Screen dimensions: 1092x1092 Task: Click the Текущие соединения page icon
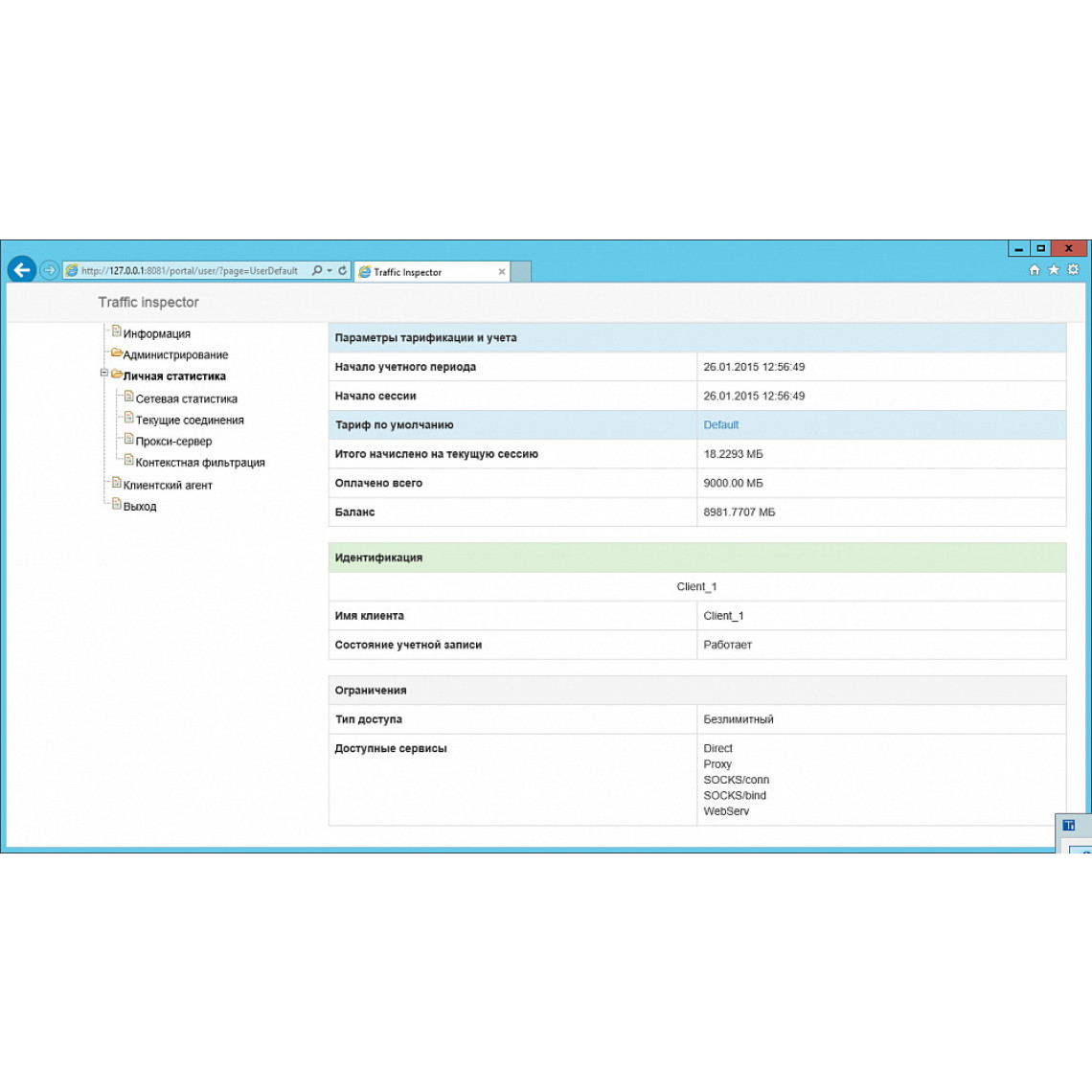[129, 418]
